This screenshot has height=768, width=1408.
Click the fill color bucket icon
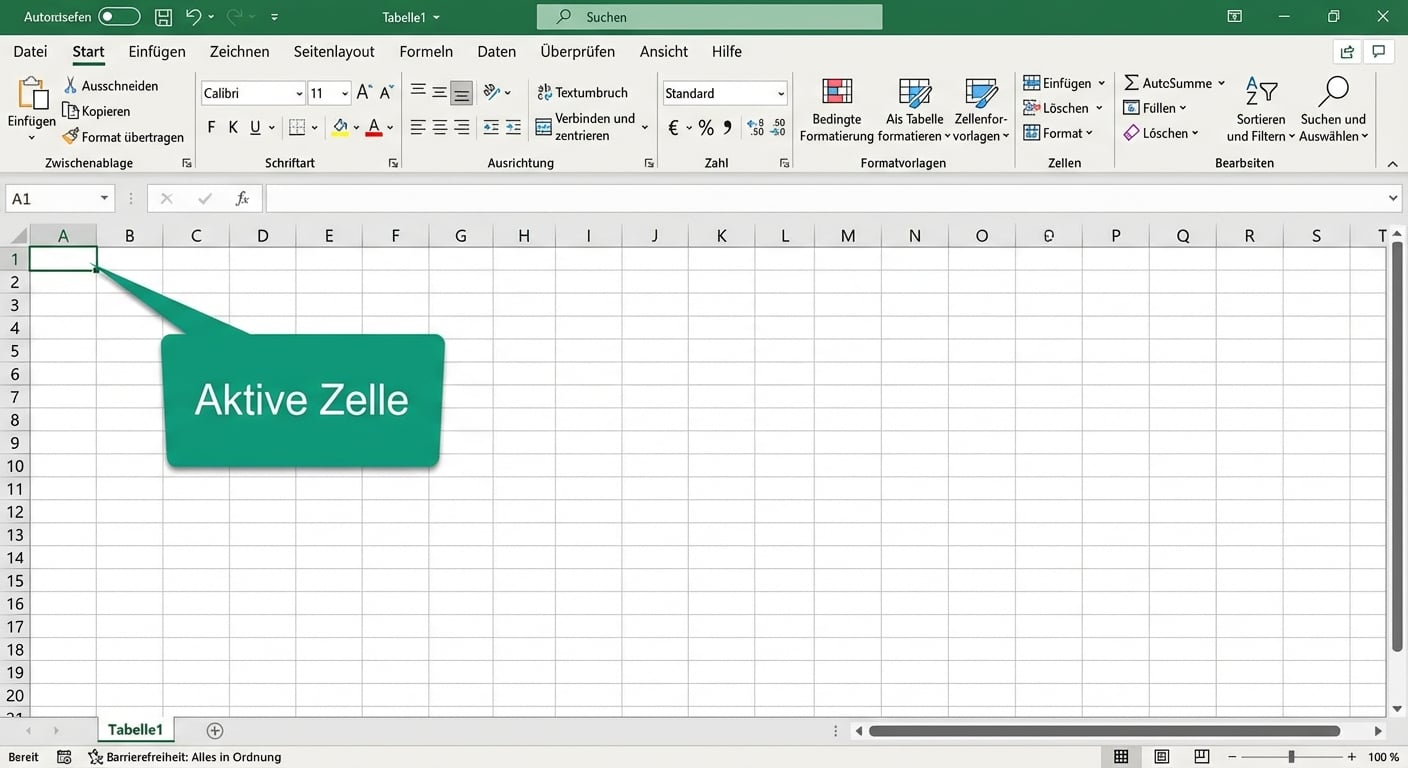(x=341, y=128)
